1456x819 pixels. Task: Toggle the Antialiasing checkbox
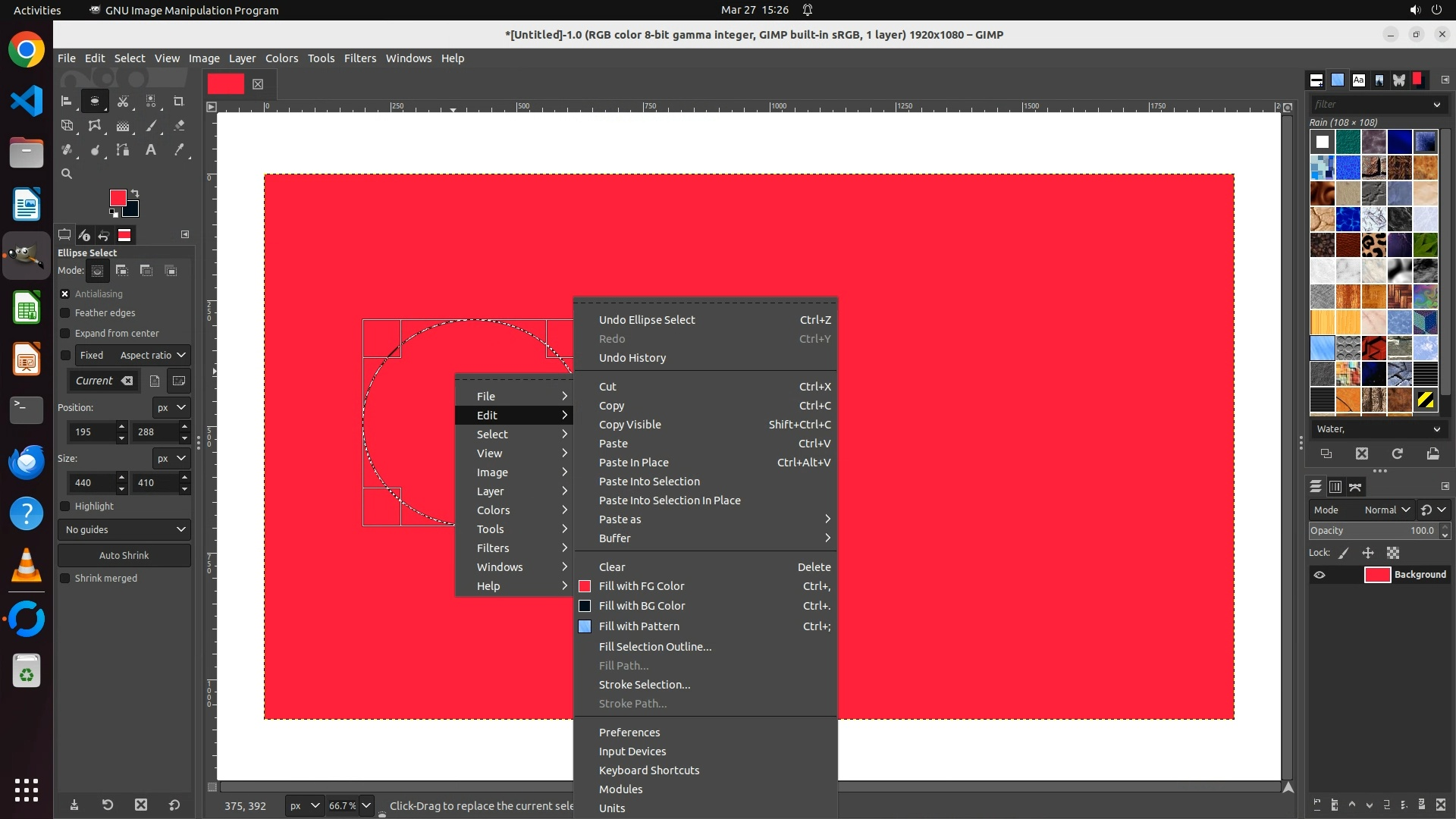click(65, 293)
